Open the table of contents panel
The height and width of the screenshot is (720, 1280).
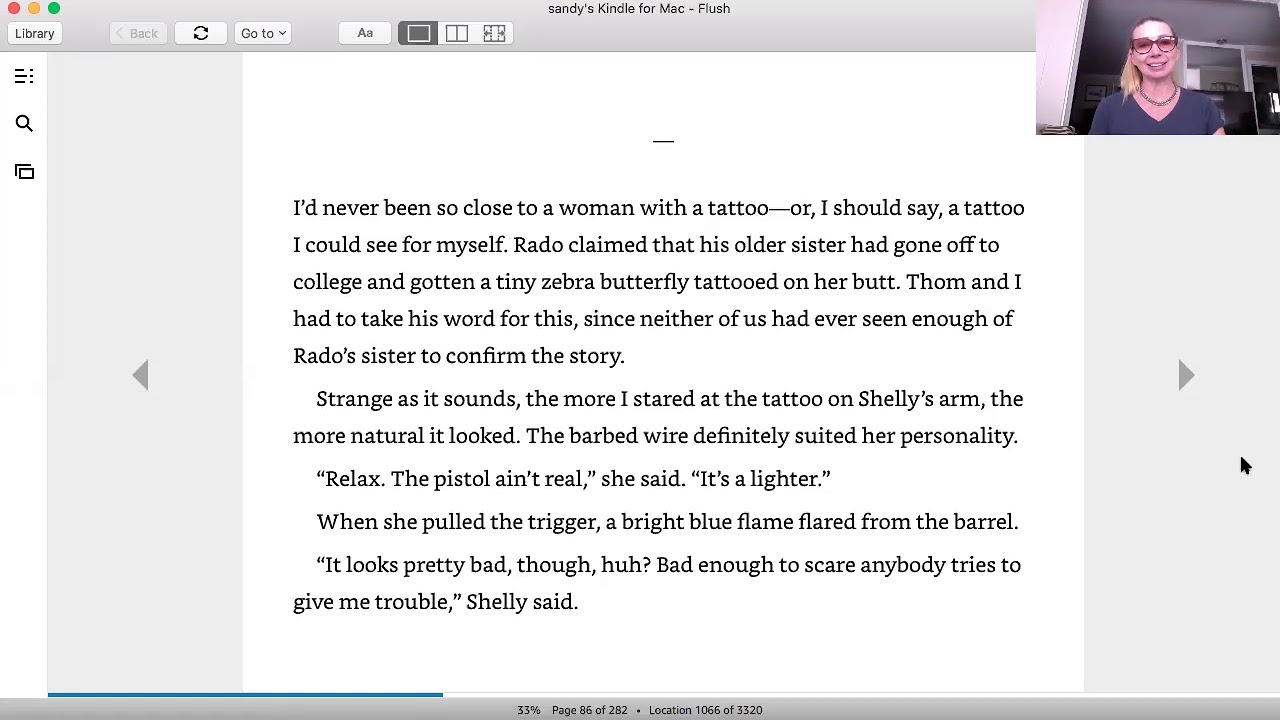pos(24,77)
